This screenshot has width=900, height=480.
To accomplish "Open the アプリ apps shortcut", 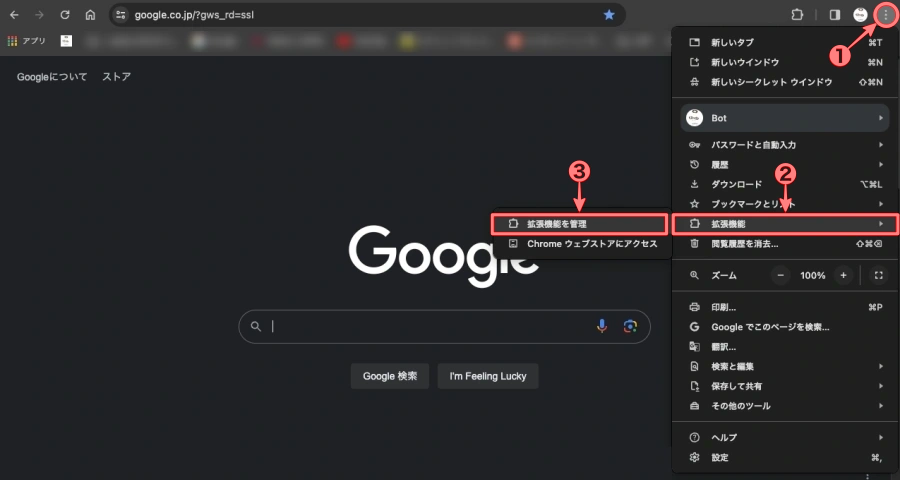I will [x=26, y=41].
